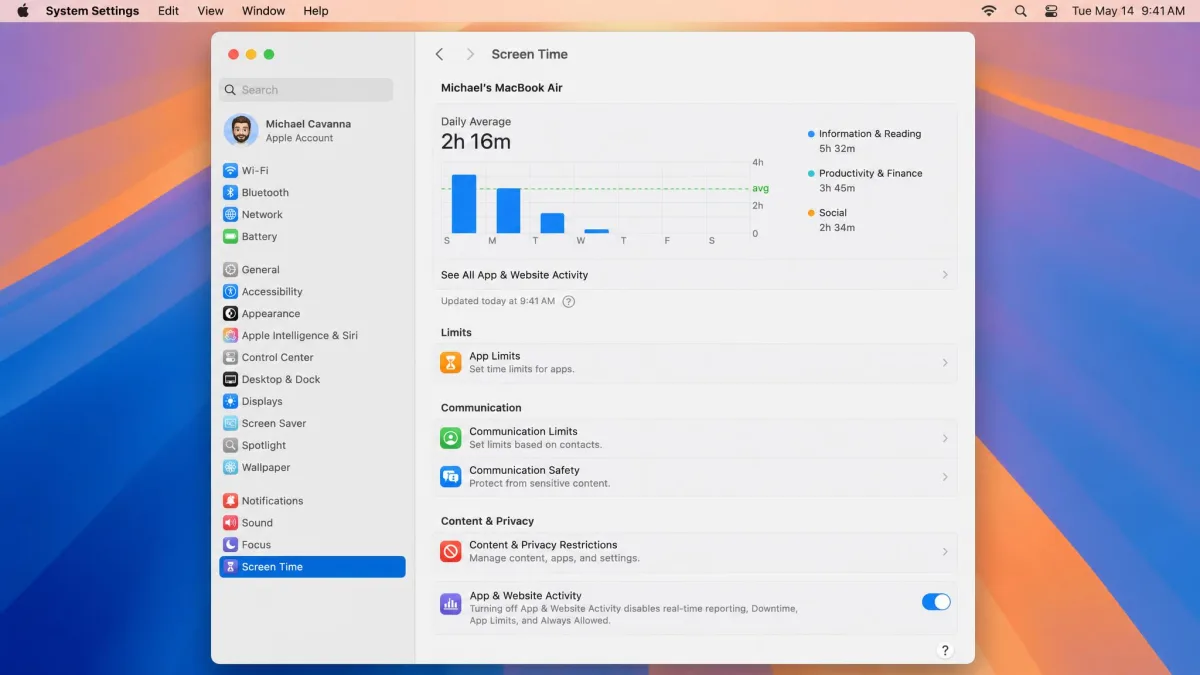Open Displays icon in sidebar
Image resolution: width=1200 pixels, height=675 pixels.
click(x=230, y=401)
